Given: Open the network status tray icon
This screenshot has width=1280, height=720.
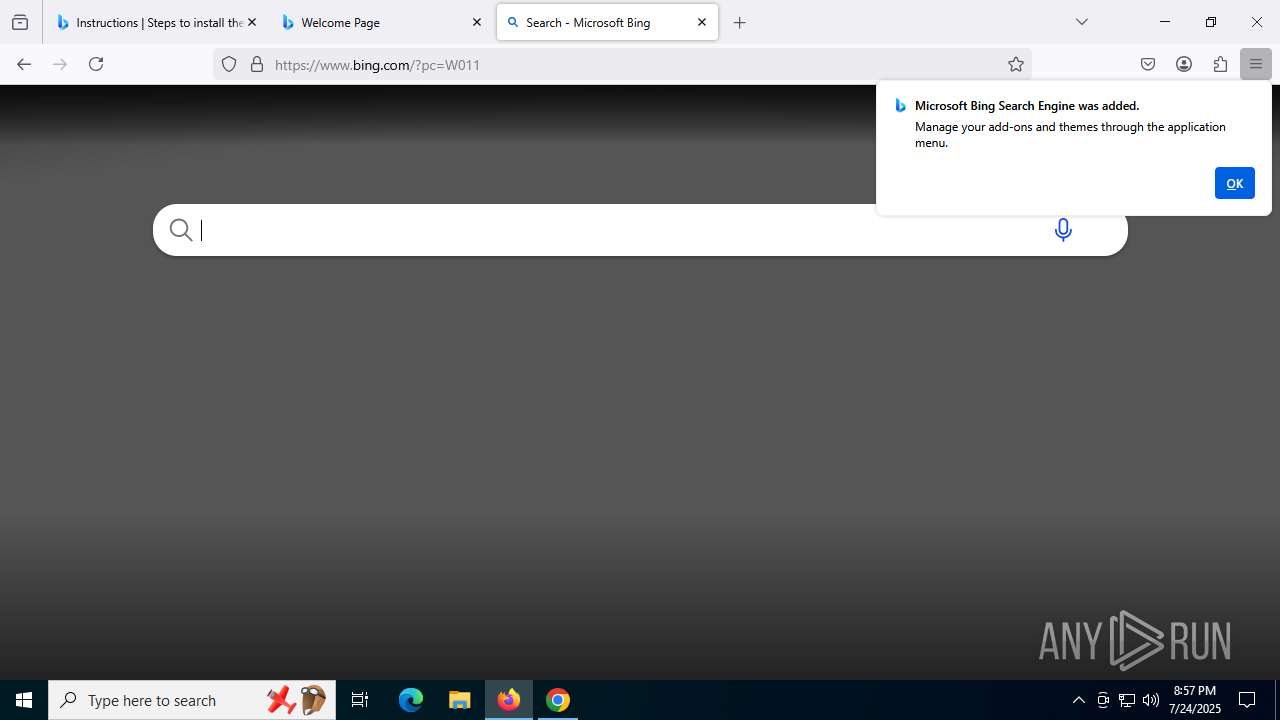Looking at the screenshot, I should coord(1127,700).
